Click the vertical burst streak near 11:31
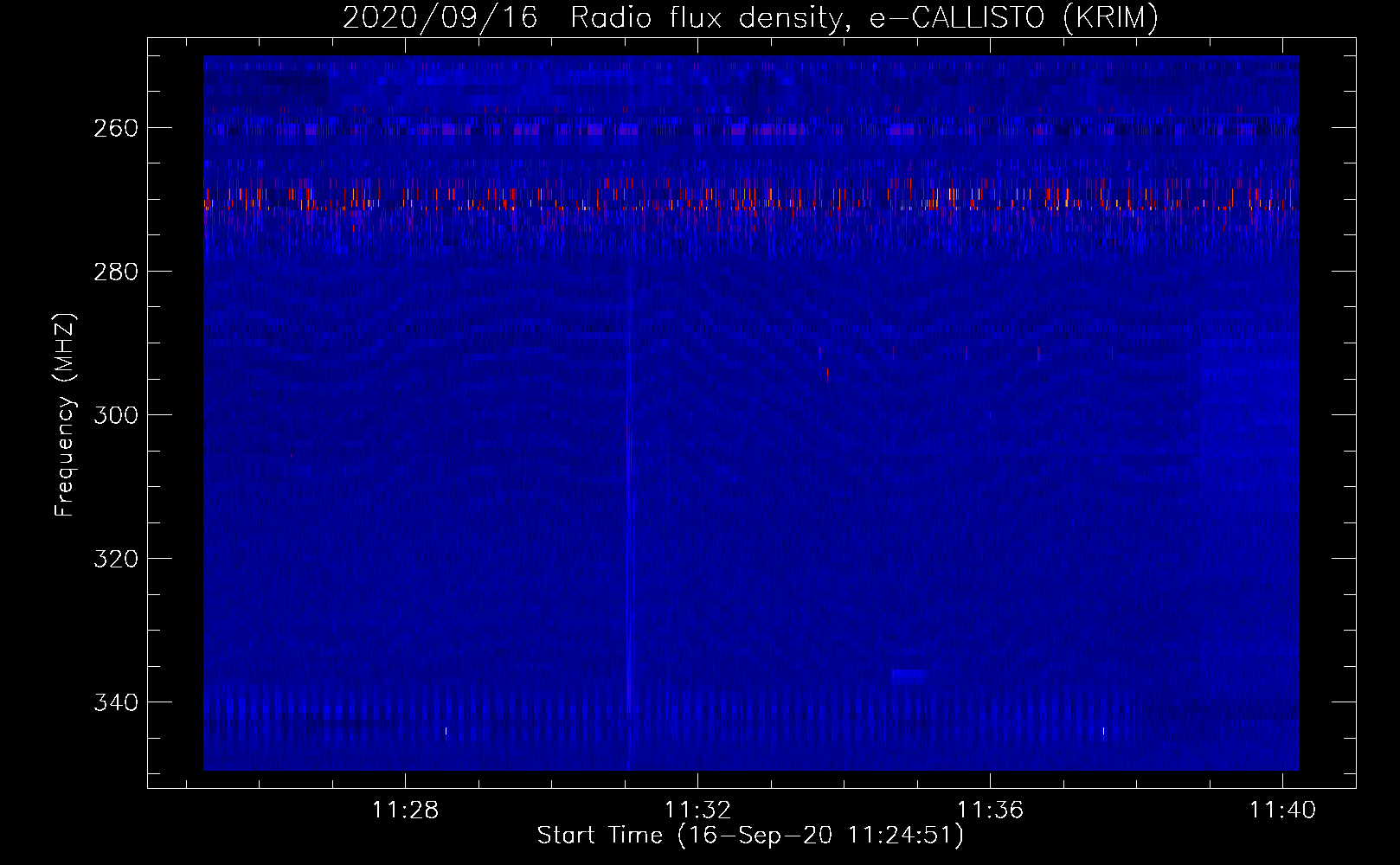The width and height of the screenshot is (1400, 865). [629, 519]
